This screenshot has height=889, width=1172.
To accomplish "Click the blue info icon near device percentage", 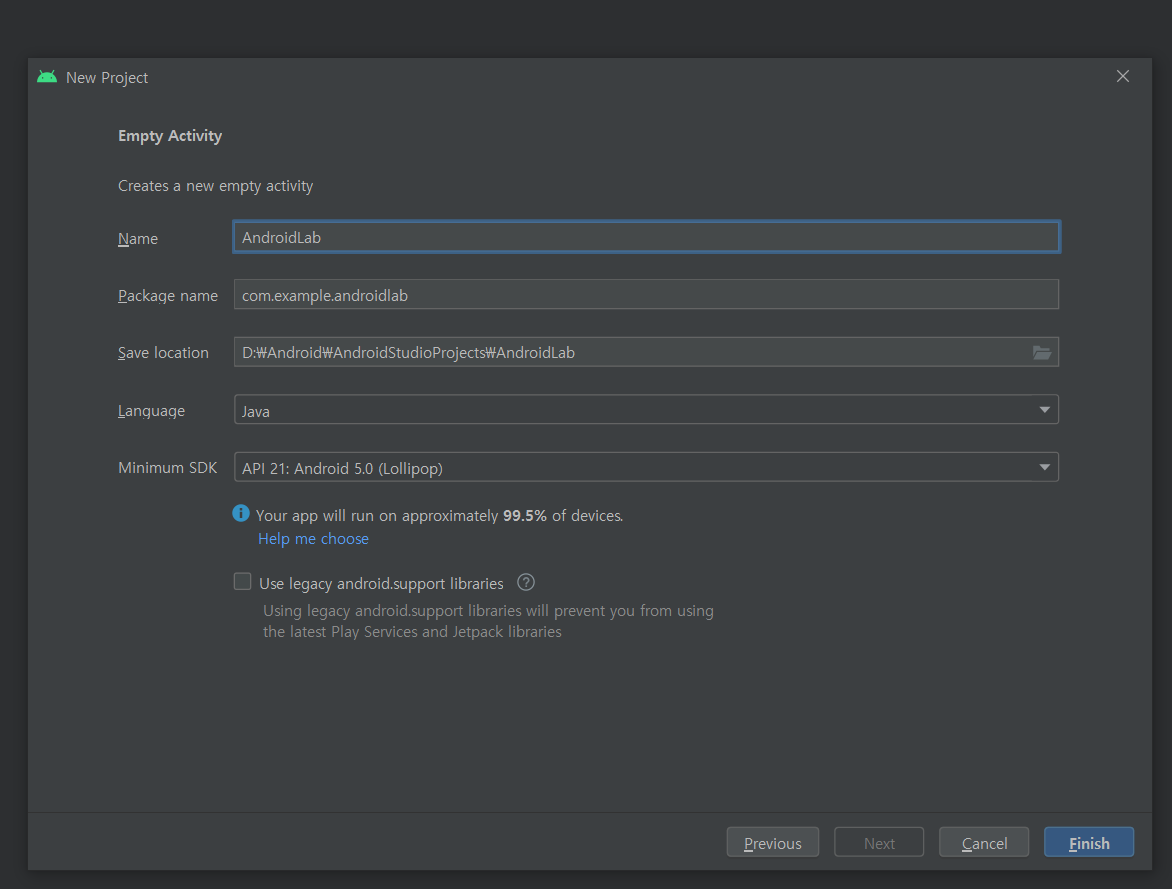I will pos(241,513).
